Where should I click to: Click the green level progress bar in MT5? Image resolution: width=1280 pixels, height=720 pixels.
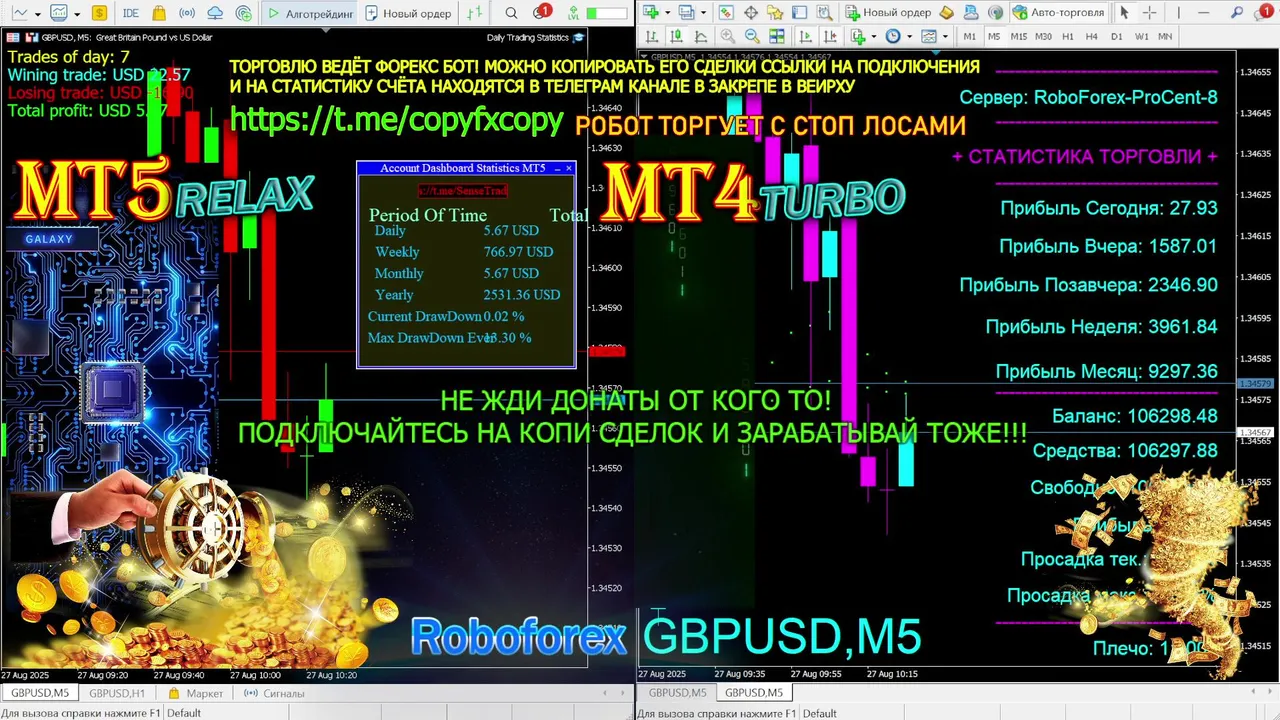(x=607, y=14)
